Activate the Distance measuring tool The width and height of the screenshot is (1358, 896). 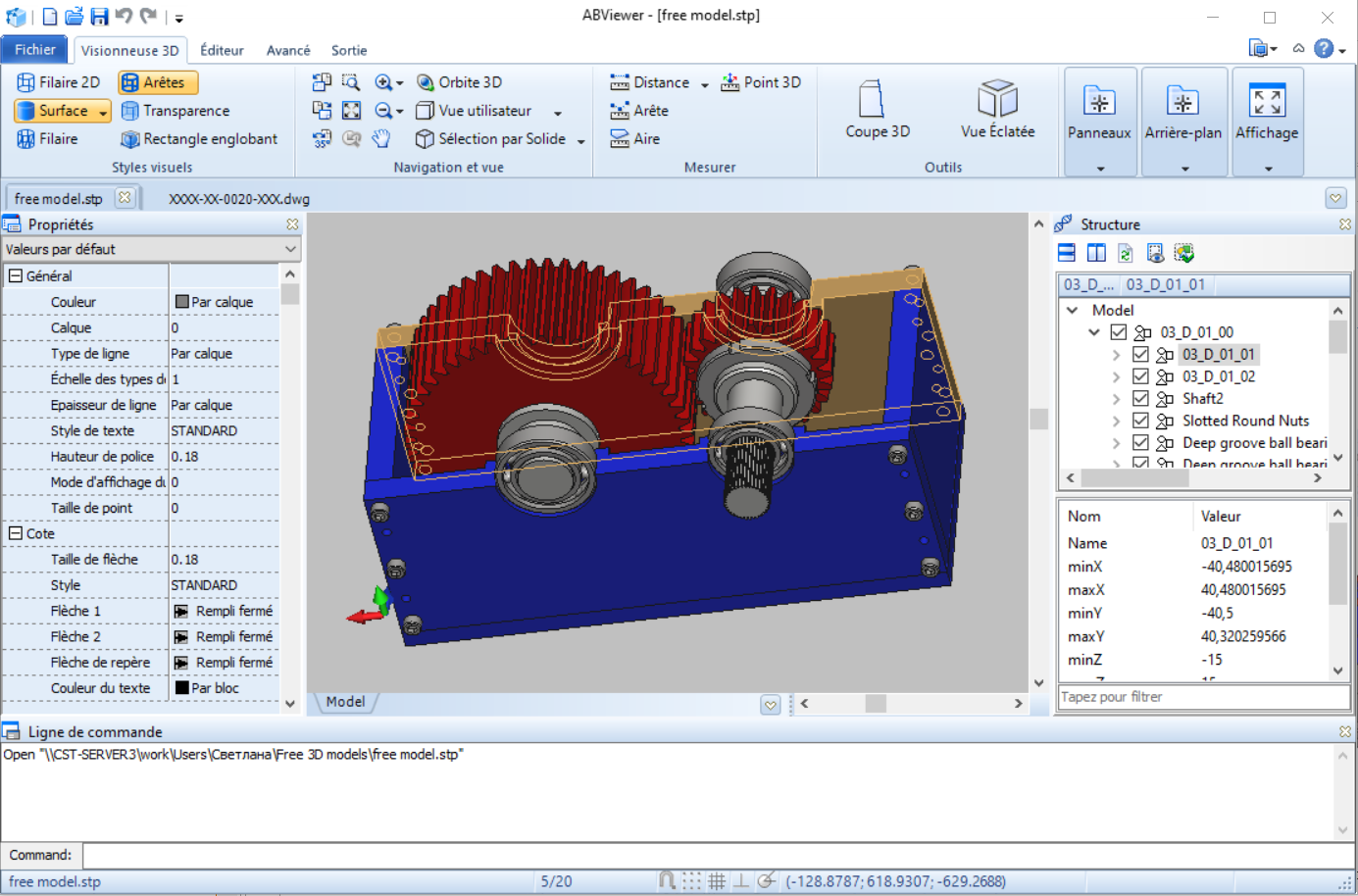point(649,82)
